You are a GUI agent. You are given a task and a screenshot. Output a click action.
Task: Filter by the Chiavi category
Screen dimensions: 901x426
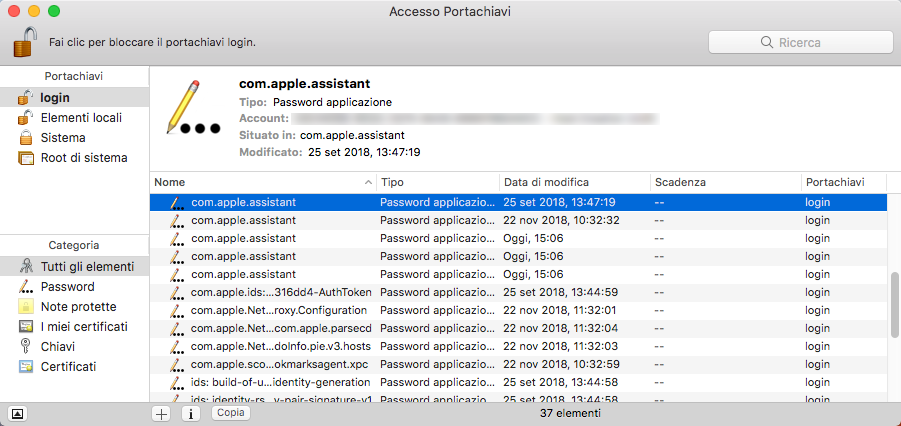click(x=58, y=346)
